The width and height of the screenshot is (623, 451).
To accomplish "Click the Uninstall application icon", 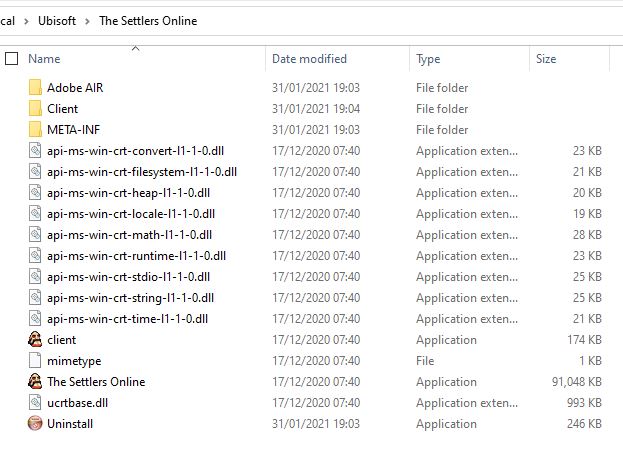I will (36, 424).
